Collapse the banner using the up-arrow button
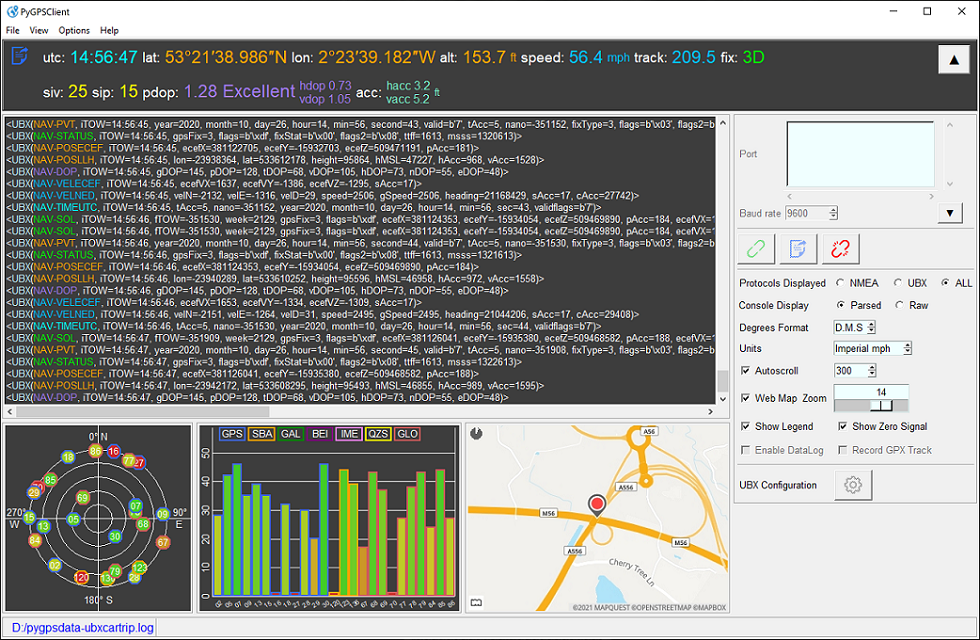The width and height of the screenshot is (980, 640). click(x=954, y=57)
